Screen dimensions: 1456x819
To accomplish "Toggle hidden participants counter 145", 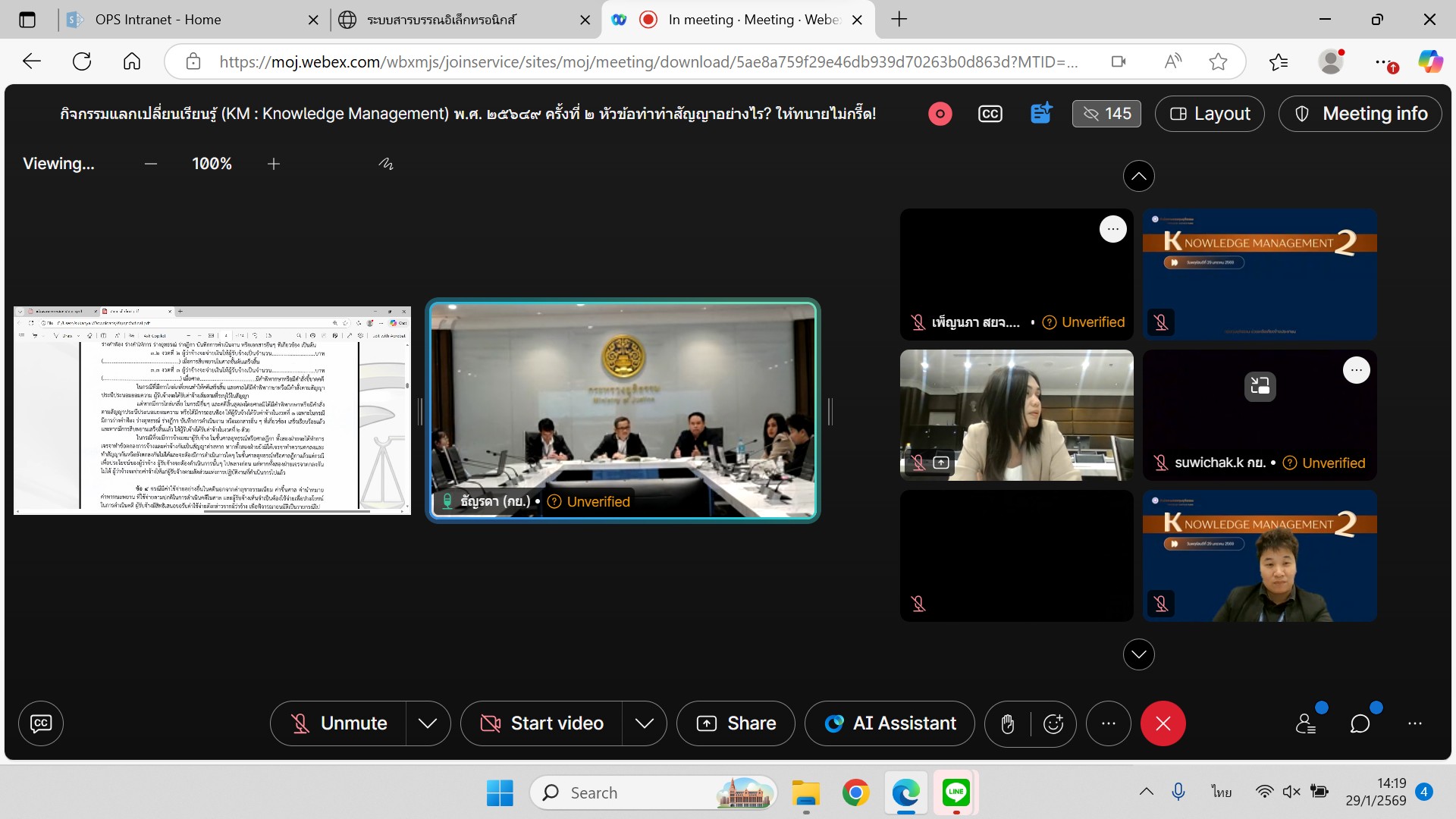I will (x=1106, y=114).
